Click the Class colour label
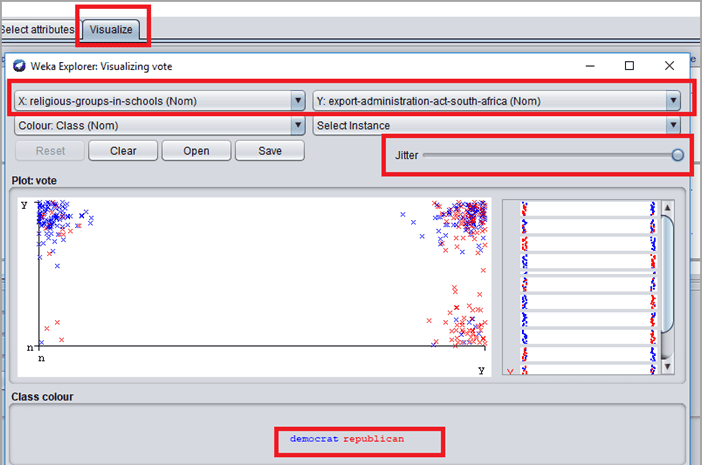 coord(43,397)
